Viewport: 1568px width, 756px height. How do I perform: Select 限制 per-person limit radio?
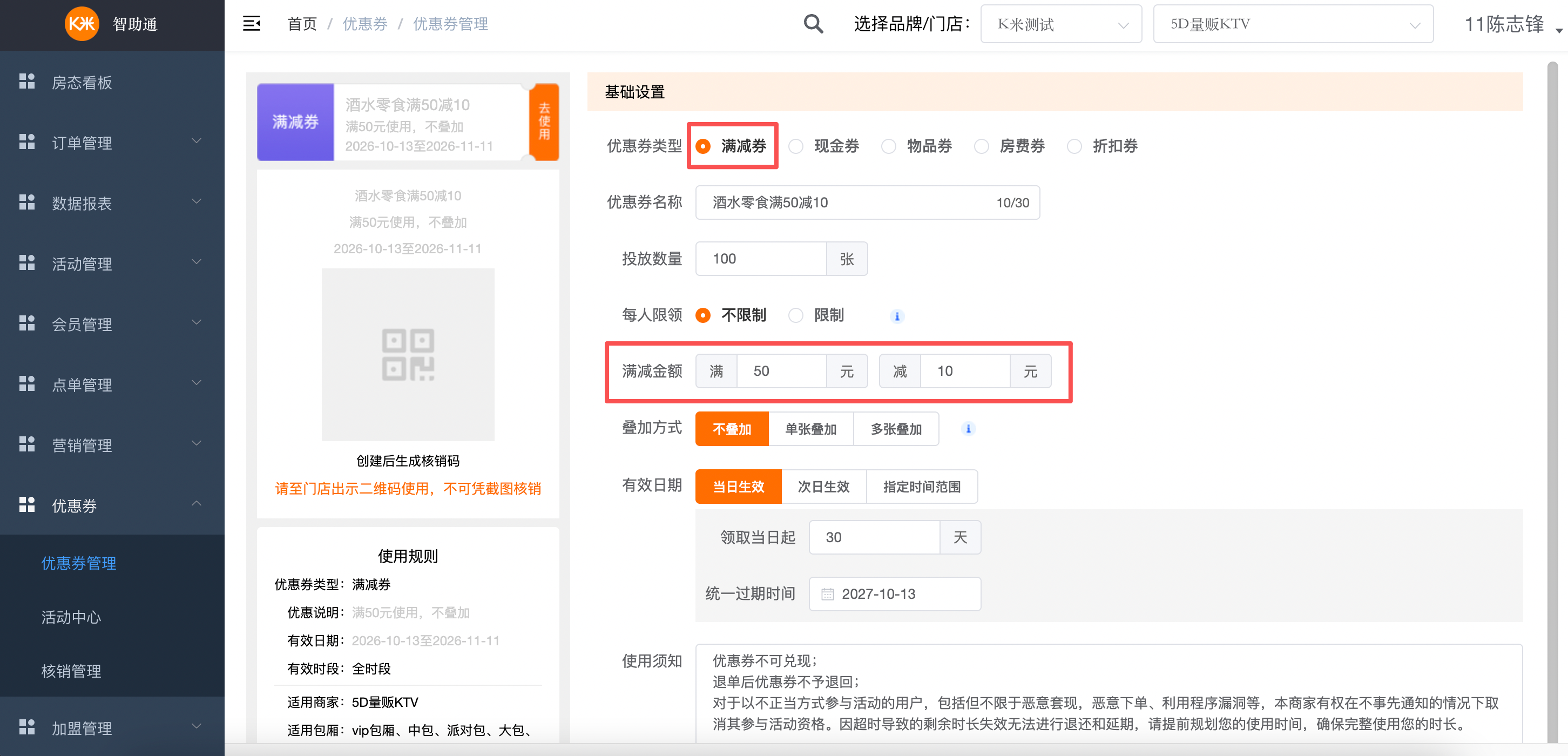pyautogui.click(x=795, y=315)
